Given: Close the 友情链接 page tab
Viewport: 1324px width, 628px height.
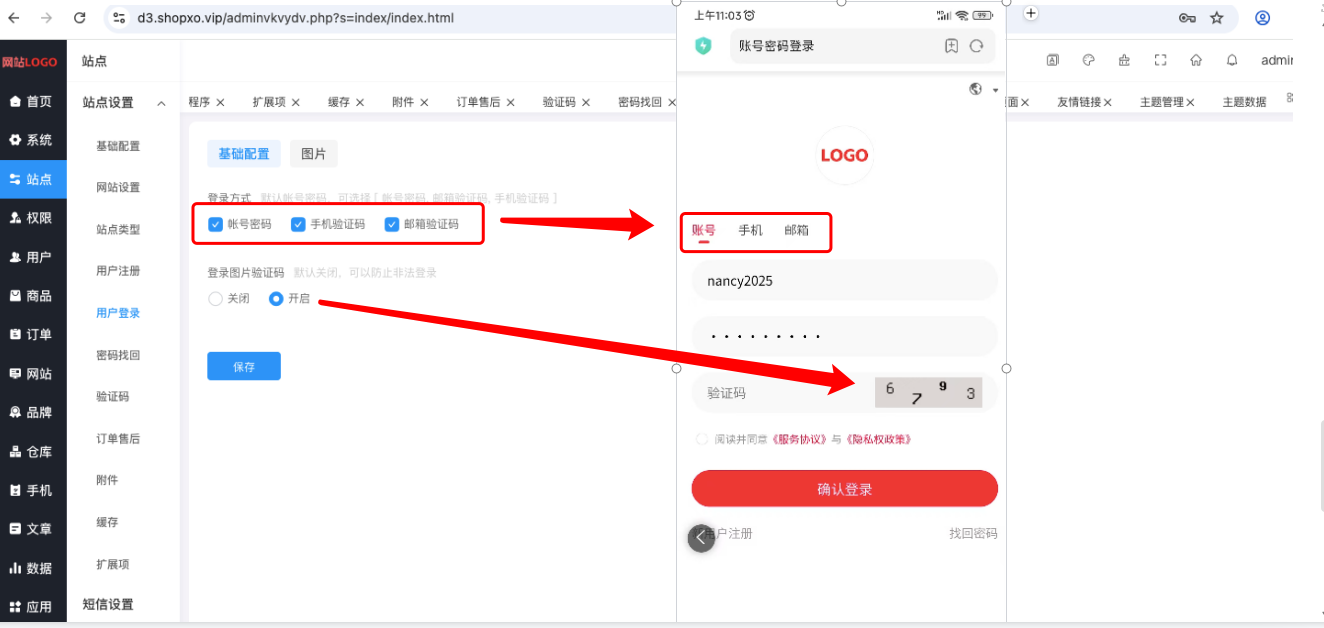Looking at the screenshot, I should (1108, 102).
